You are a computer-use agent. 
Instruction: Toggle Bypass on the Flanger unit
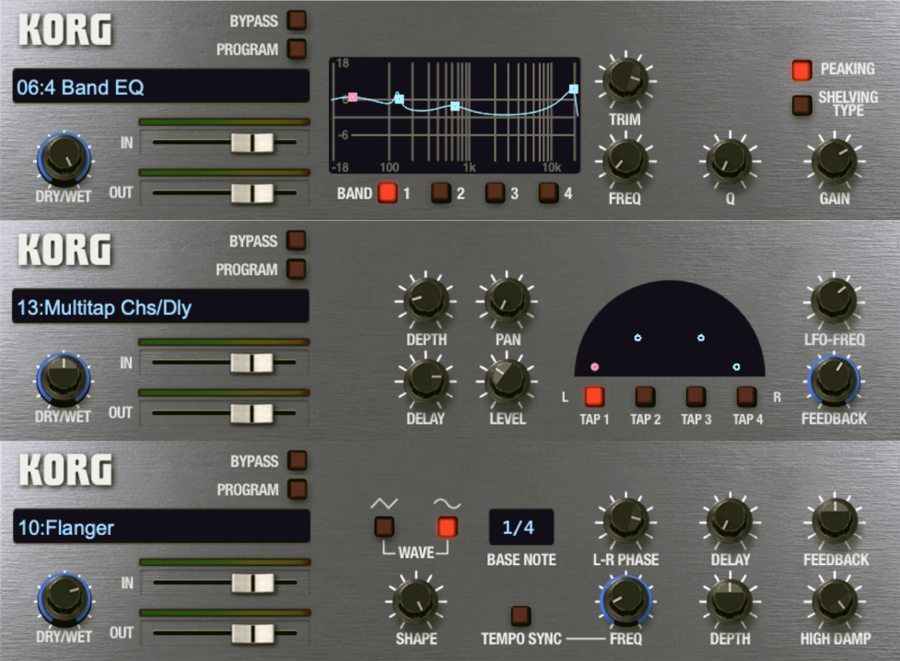pos(297,460)
